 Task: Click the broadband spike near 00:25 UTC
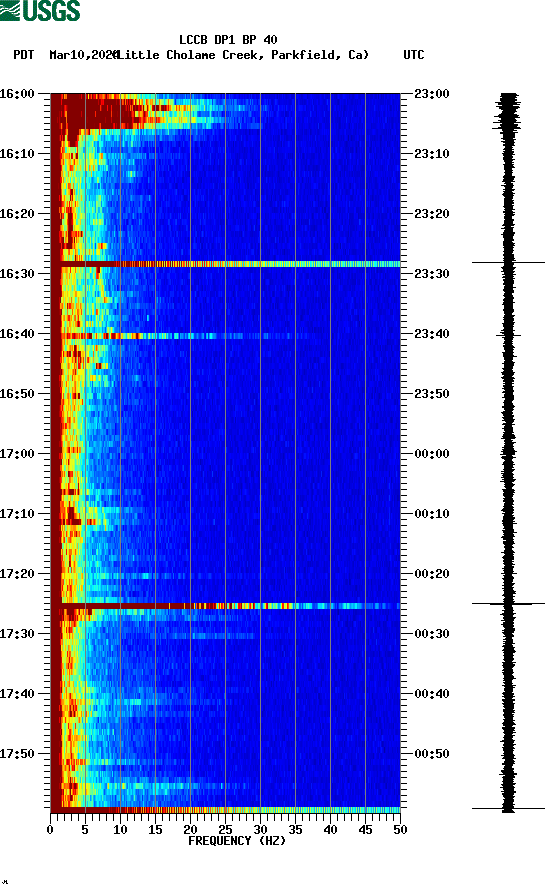[226, 606]
